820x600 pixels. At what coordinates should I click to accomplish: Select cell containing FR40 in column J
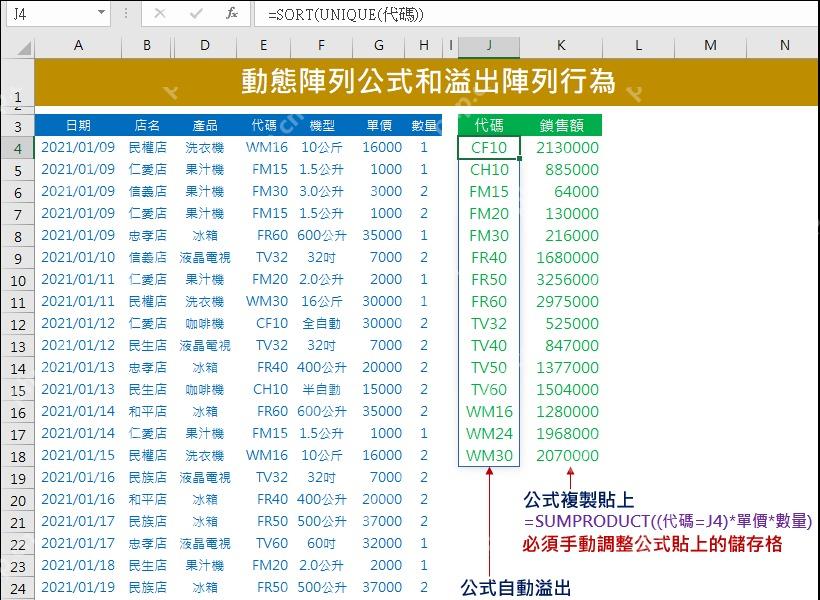click(x=489, y=257)
